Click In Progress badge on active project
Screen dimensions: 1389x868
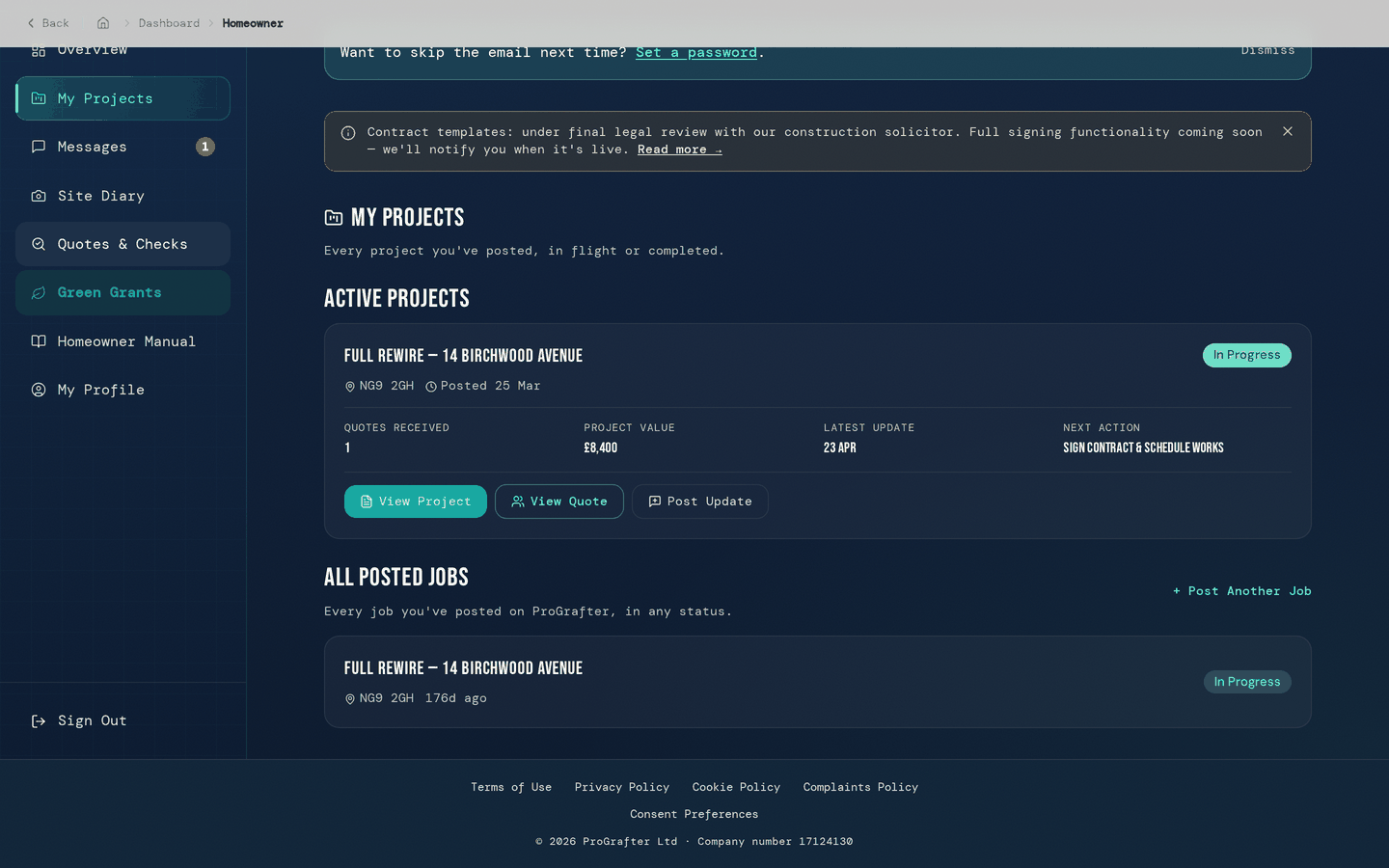tap(1246, 355)
